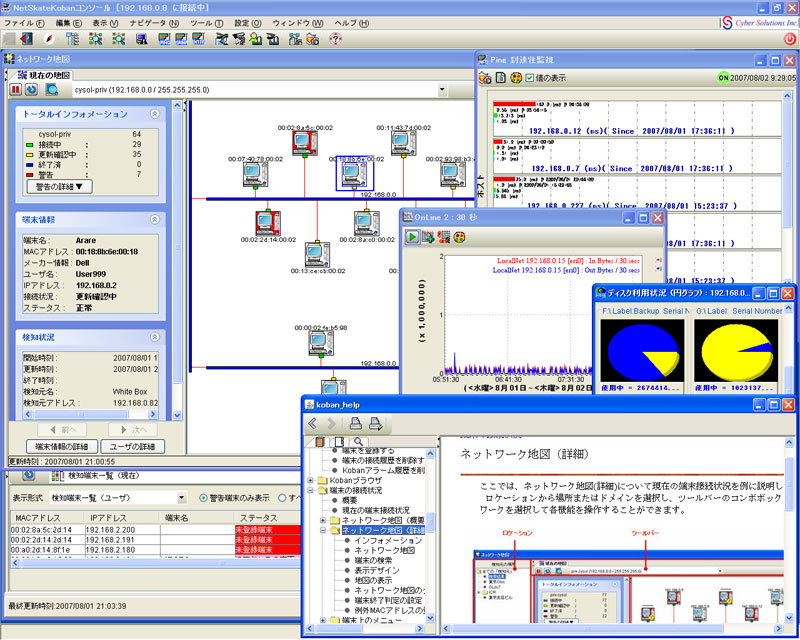The image size is (800, 640).
Task: Click the 前へ button in left panel
Action: pos(63,430)
